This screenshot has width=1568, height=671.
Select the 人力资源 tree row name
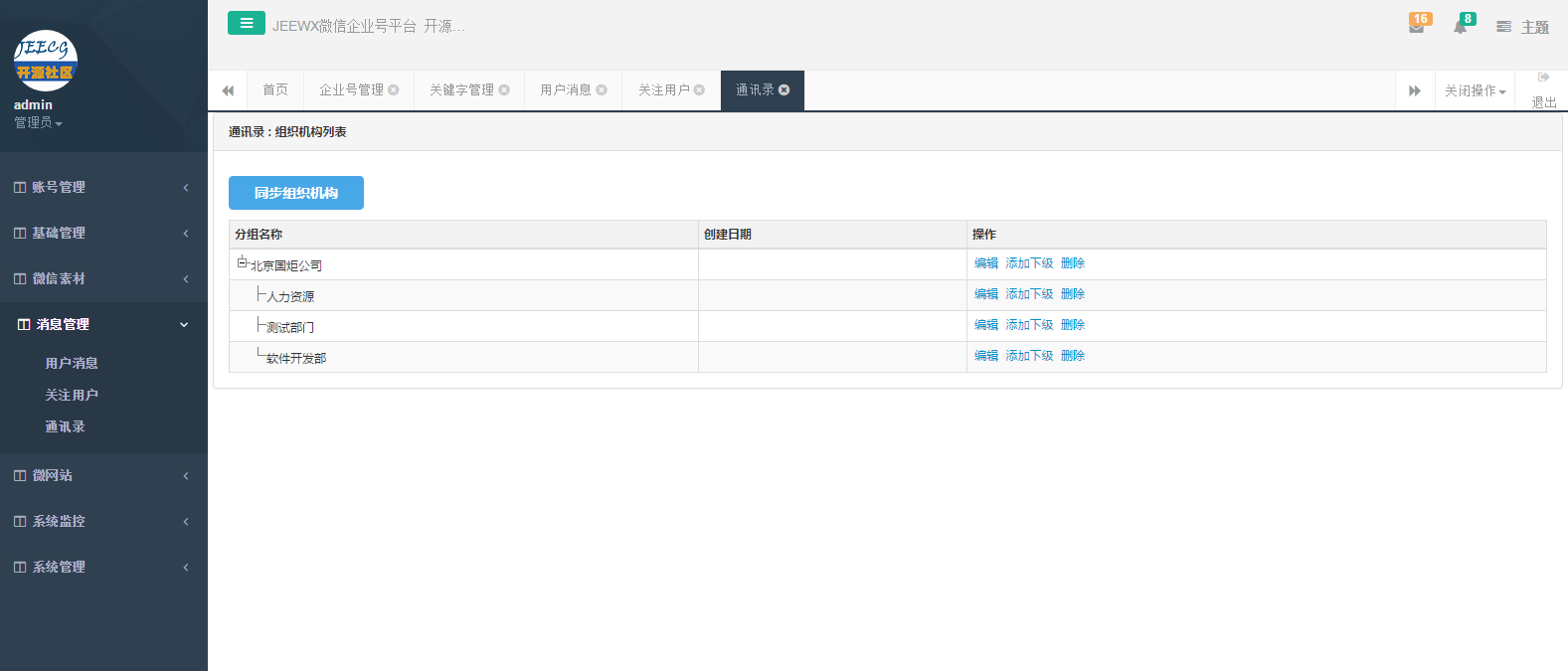290,296
